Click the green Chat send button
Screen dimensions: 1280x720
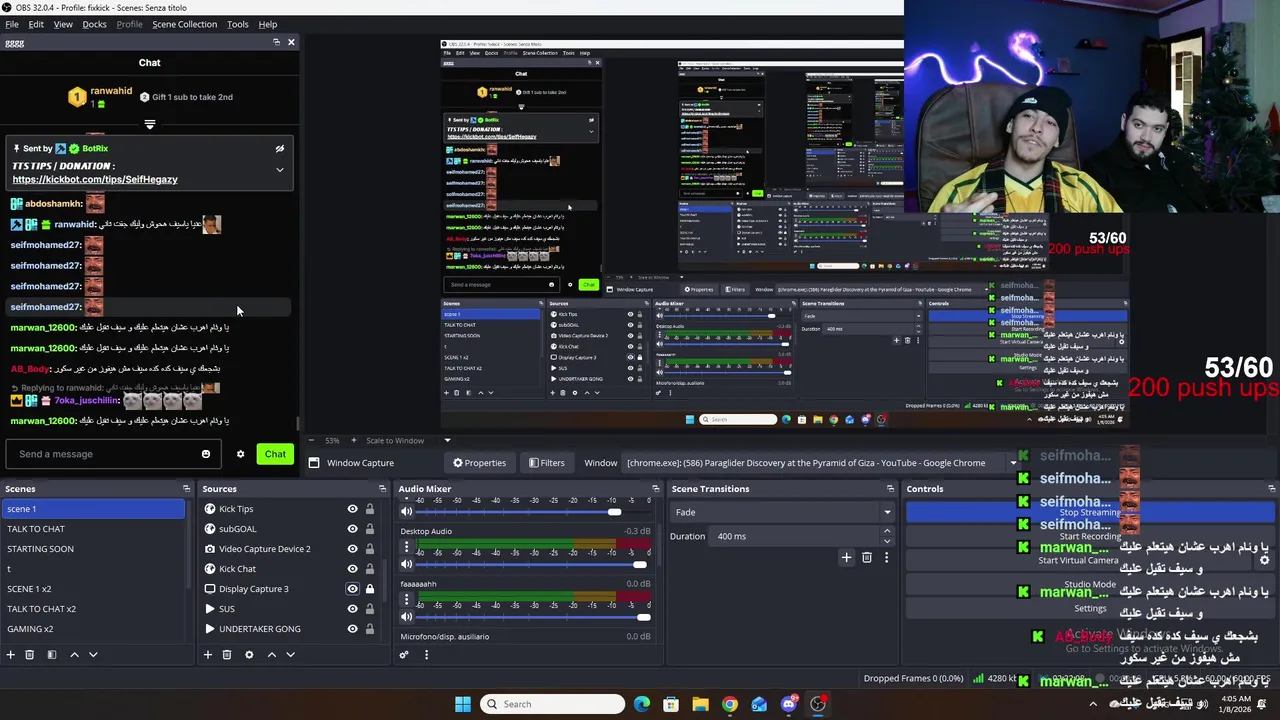tap(275, 454)
